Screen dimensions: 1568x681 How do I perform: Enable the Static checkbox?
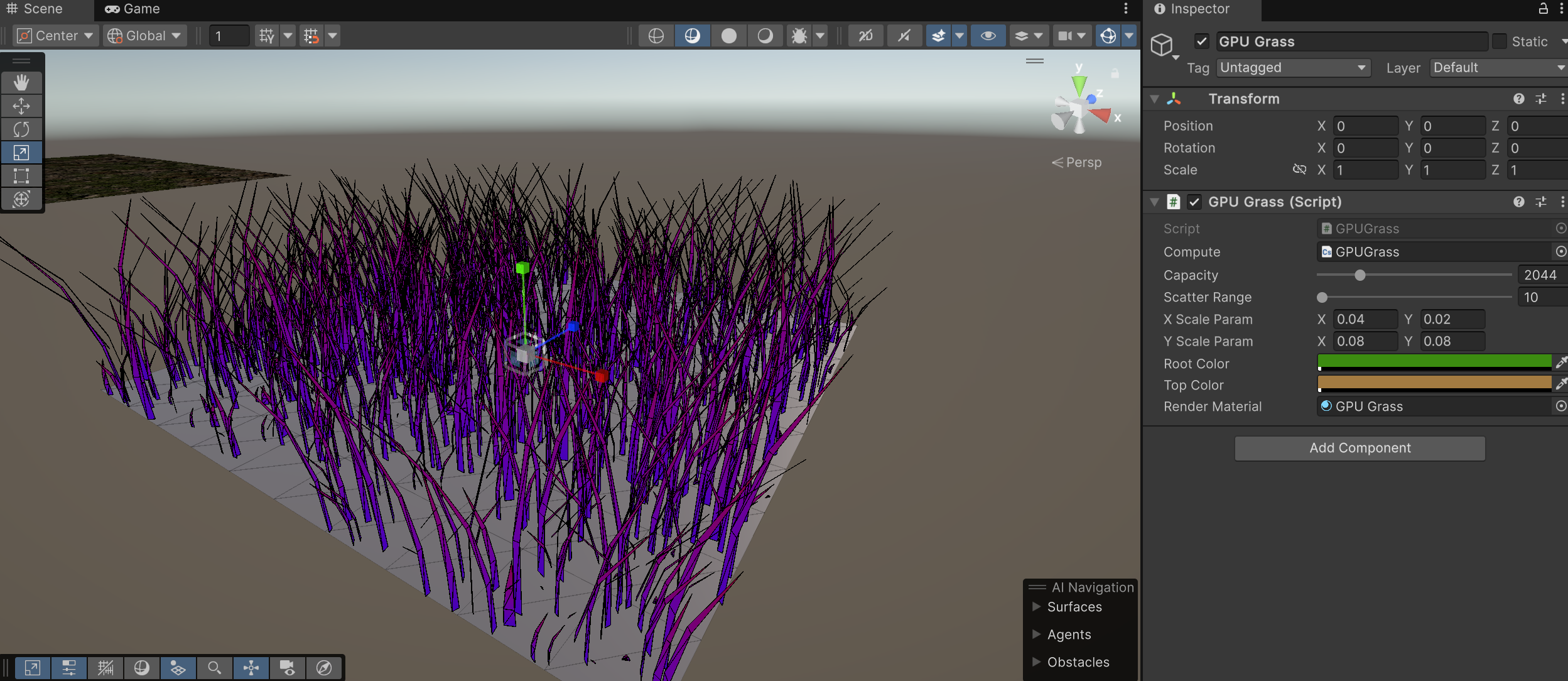coord(1499,41)
